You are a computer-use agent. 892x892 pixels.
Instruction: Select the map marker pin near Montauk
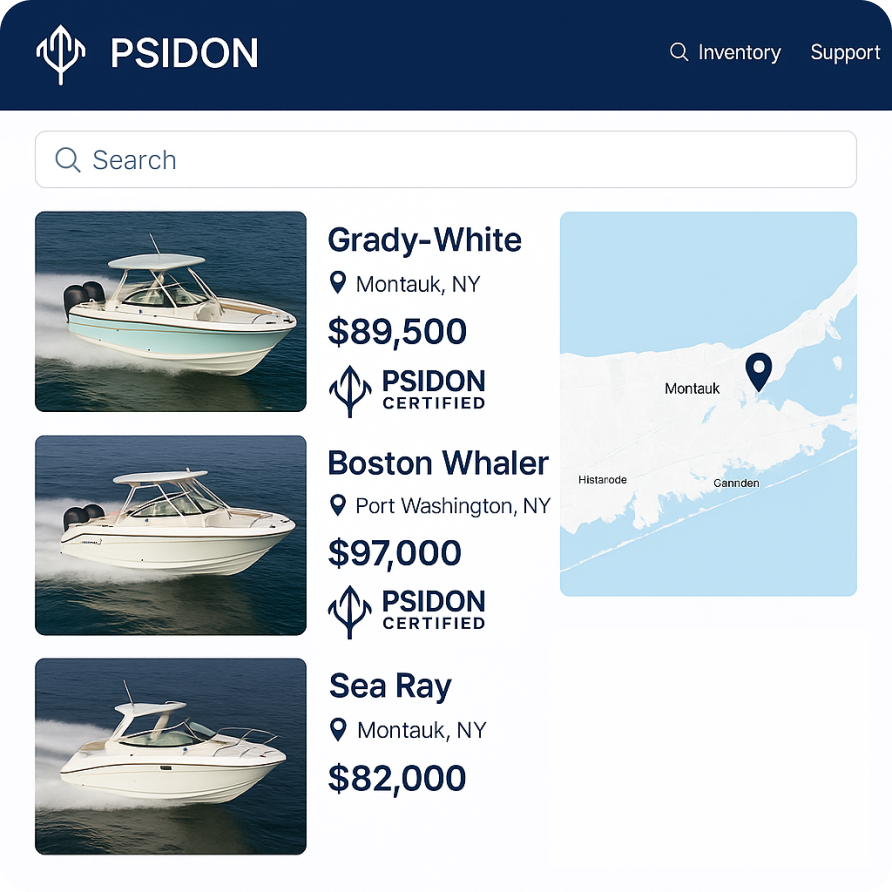coord(760,372)
